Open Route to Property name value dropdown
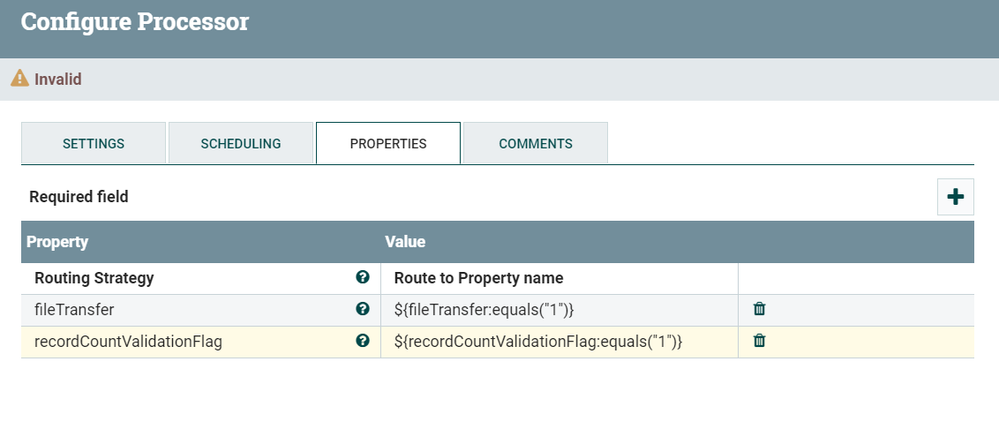This screenshot has width=999, height=430. 559,278
